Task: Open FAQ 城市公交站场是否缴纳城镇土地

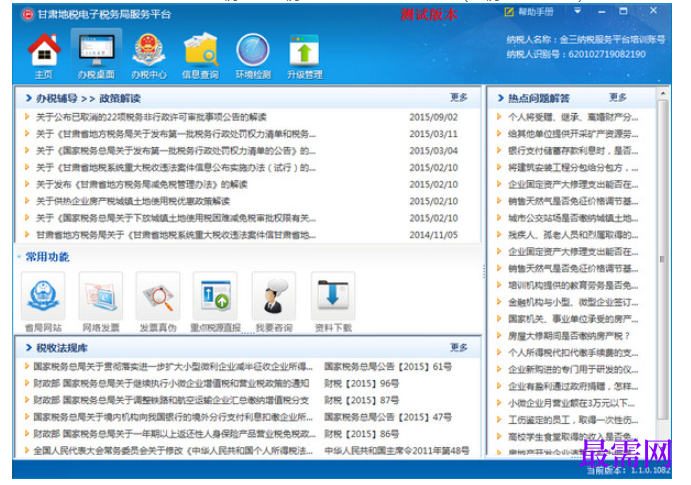Action: pos(573,218)
